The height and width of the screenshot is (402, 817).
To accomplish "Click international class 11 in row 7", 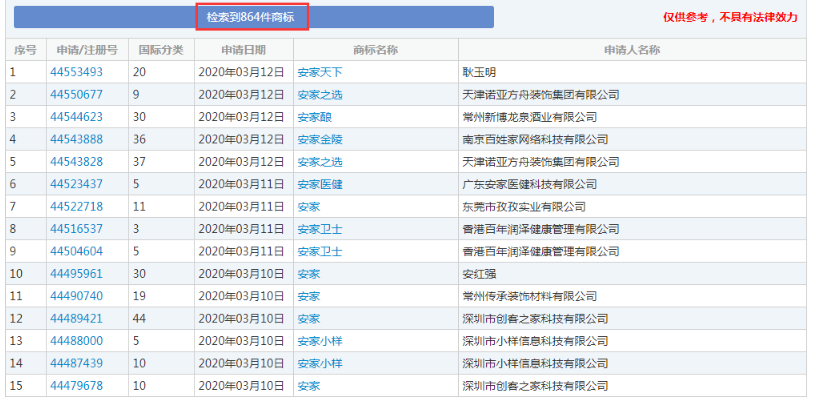I will click(139, 207).
